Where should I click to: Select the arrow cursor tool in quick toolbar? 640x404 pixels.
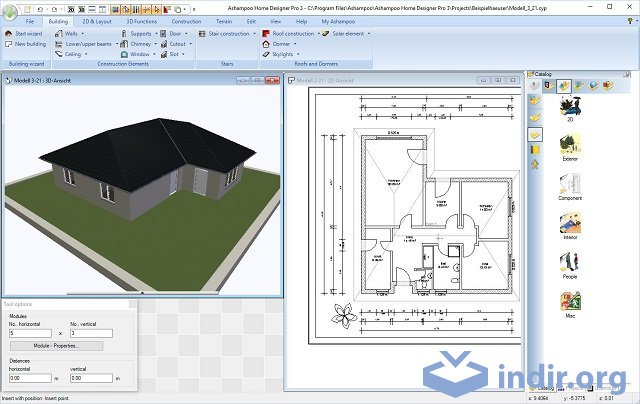tap(156, 9)
